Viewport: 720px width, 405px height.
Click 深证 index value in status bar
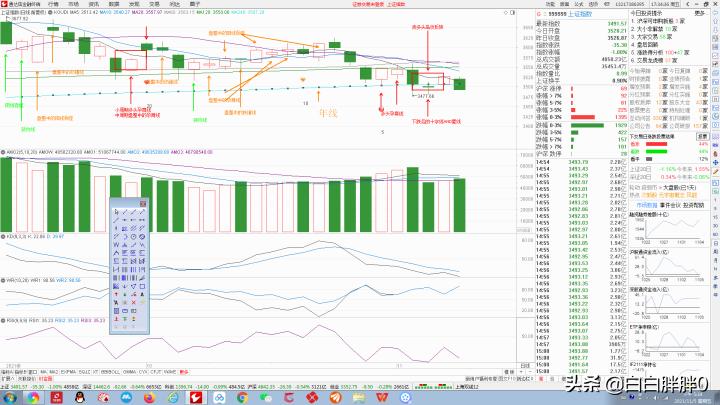[101, 387]
